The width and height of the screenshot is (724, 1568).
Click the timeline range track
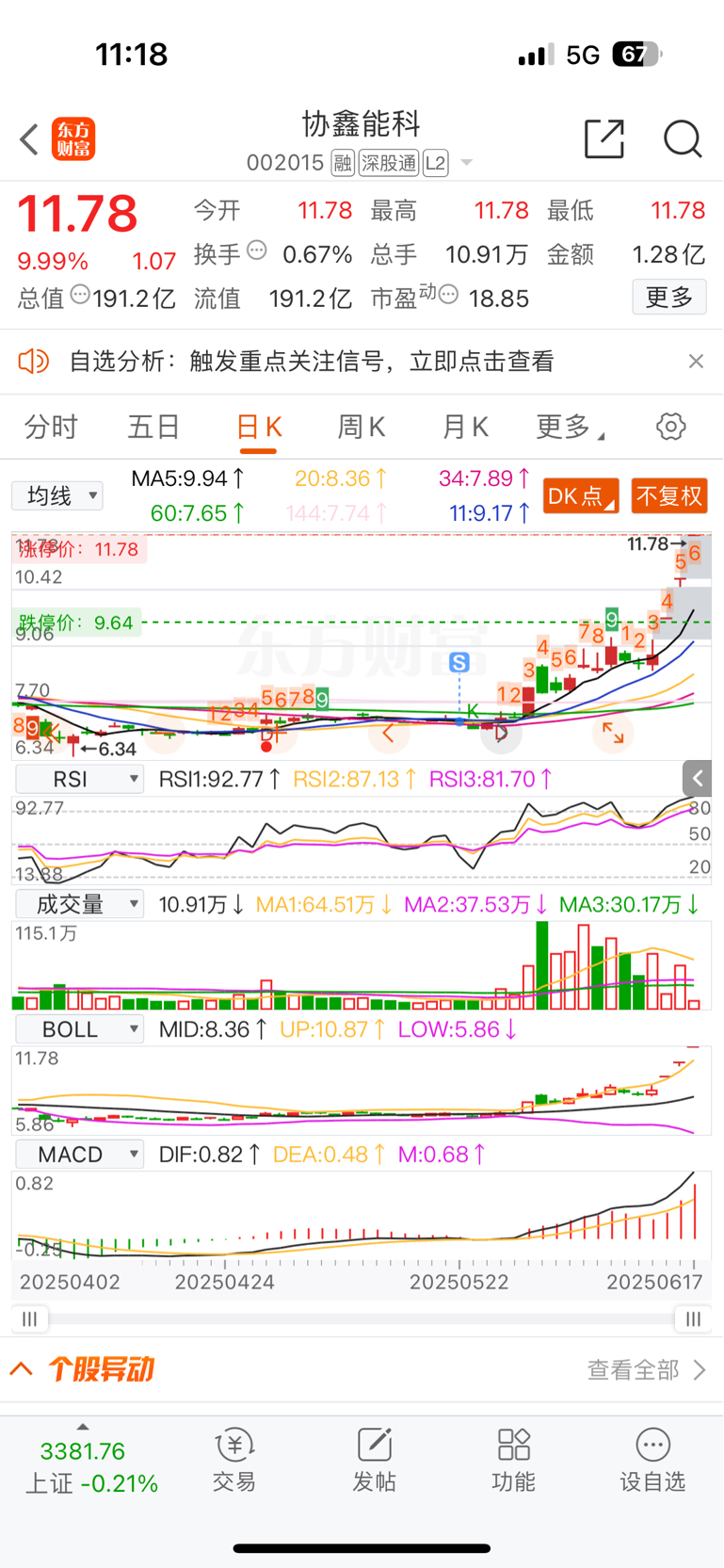362,1319
